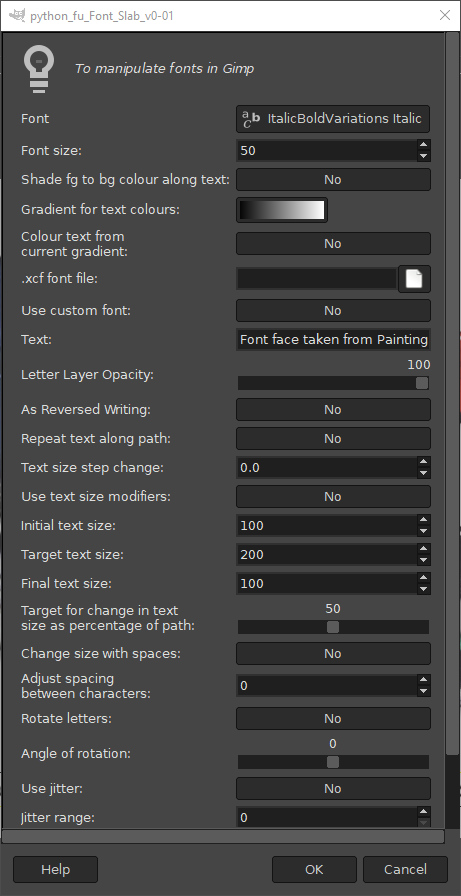
Task: Click the font selector abc icon
Action: 251,119
